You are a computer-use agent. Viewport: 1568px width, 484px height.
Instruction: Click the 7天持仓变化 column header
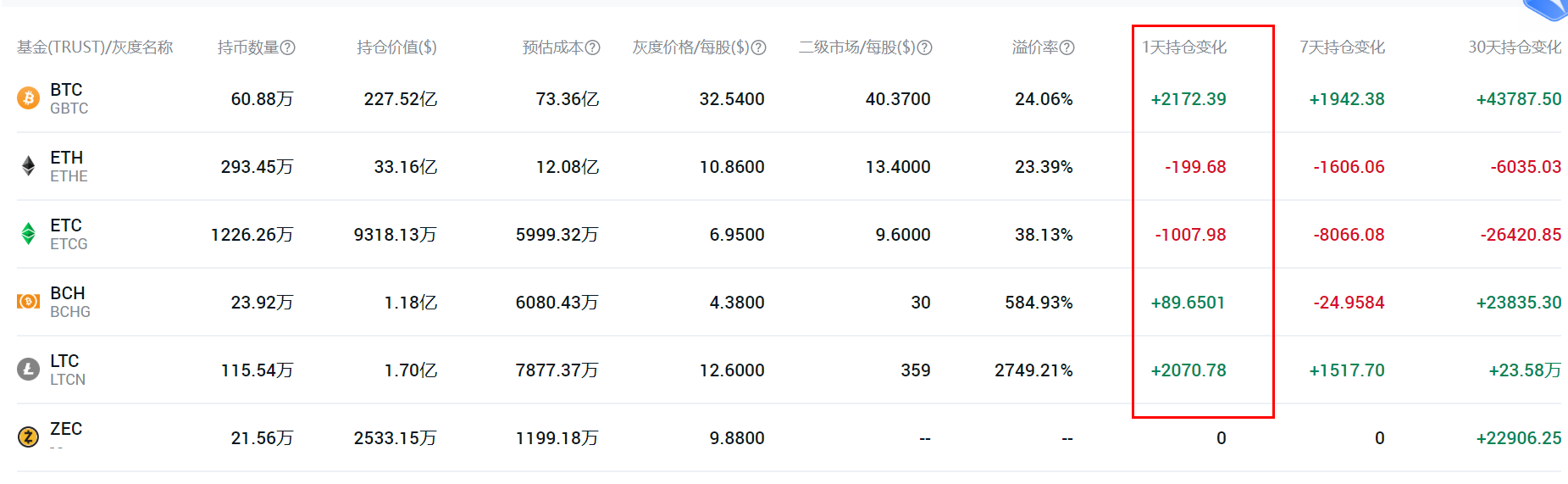pyautogui.click(x=1343, y=47)
